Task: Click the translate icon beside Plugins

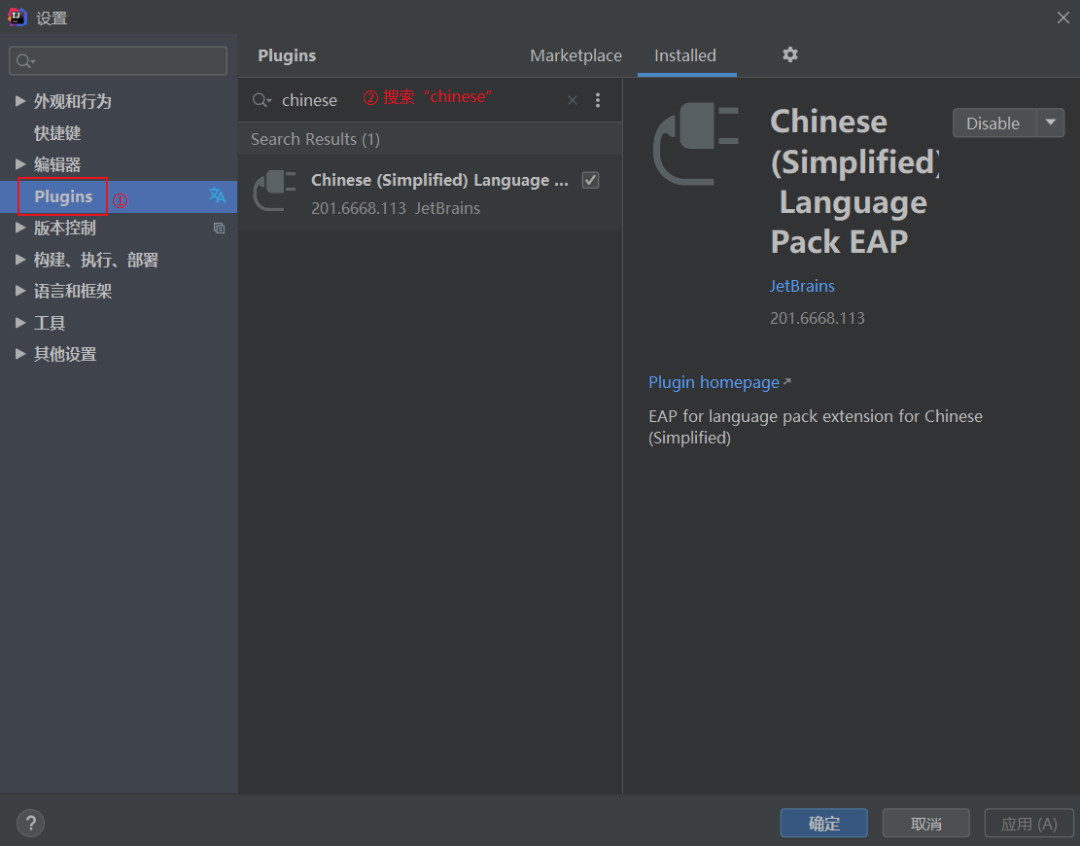Action: click(x=217, y=196)
